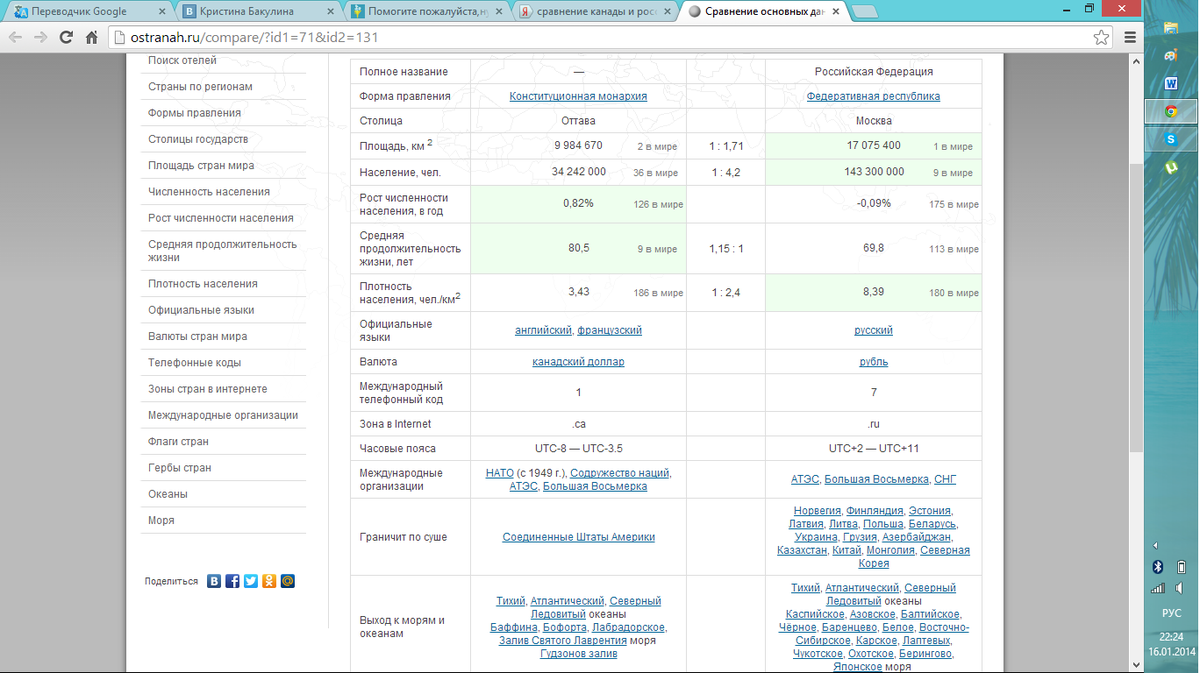Follow the Монголия border country link

890,550
